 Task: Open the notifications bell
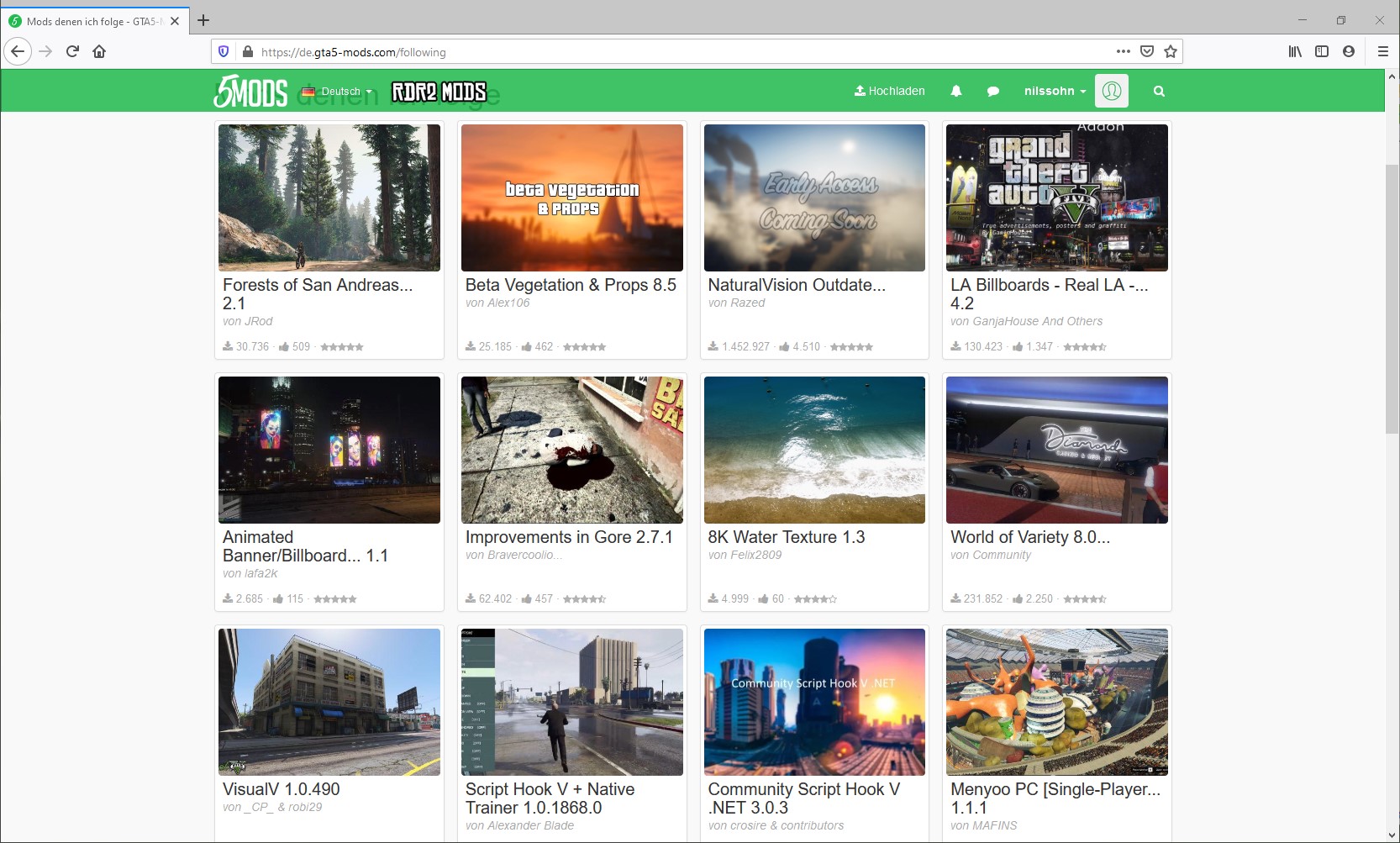956,91
